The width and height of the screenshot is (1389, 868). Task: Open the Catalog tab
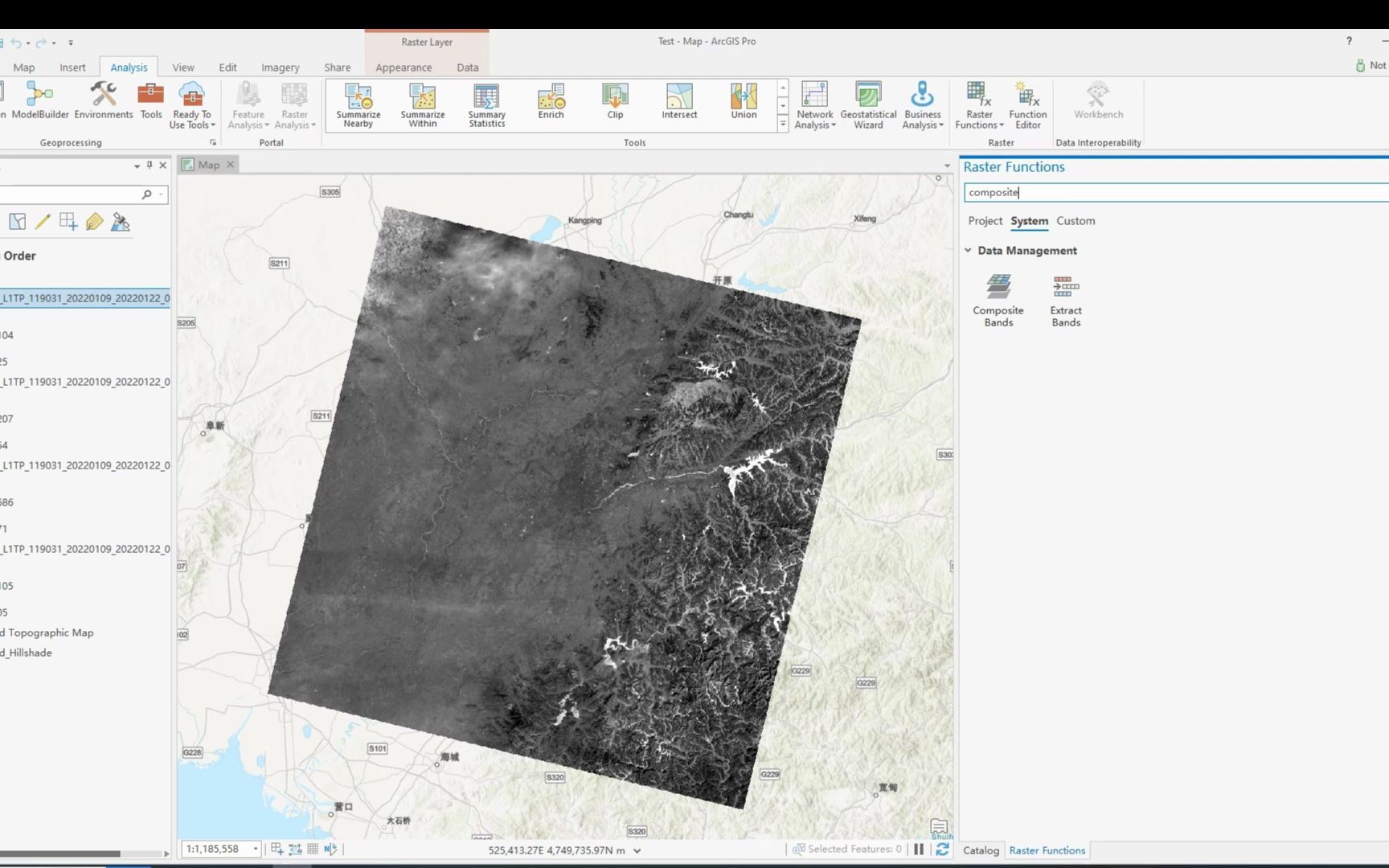coord(981,850)
